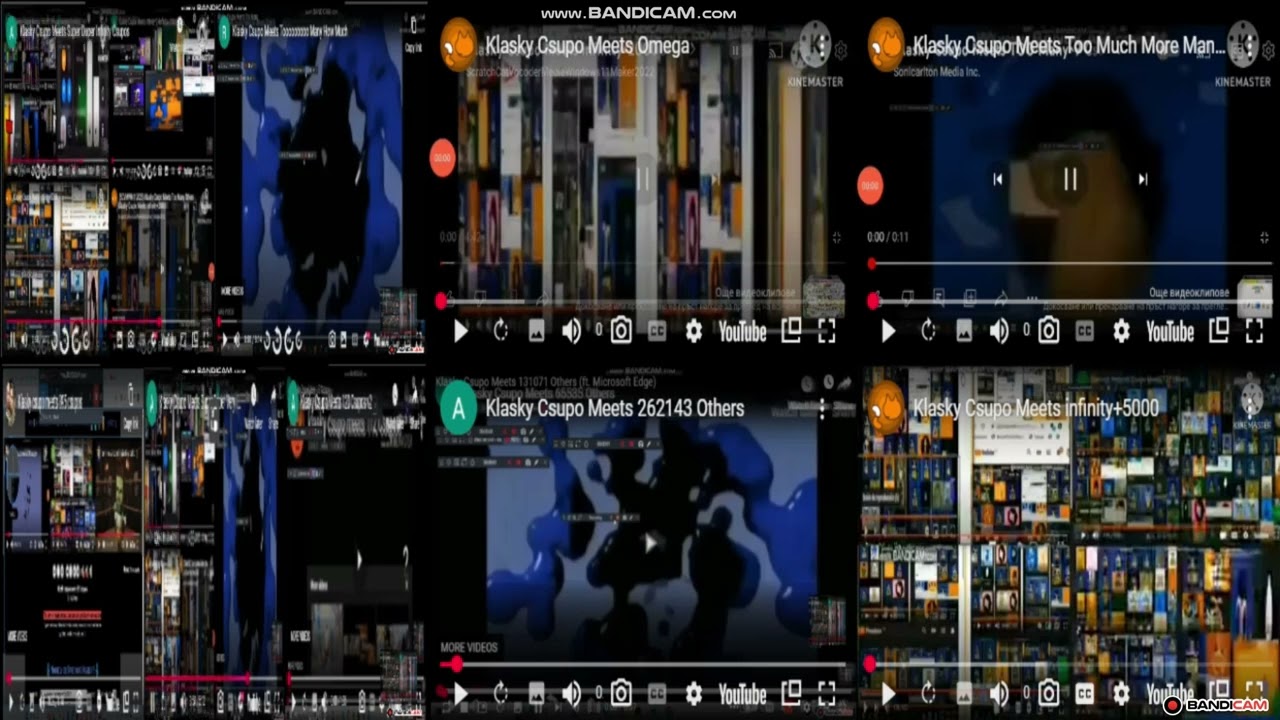
Task: Open orange channel avatar of Meets Omega video
Action: coord(458,46)
